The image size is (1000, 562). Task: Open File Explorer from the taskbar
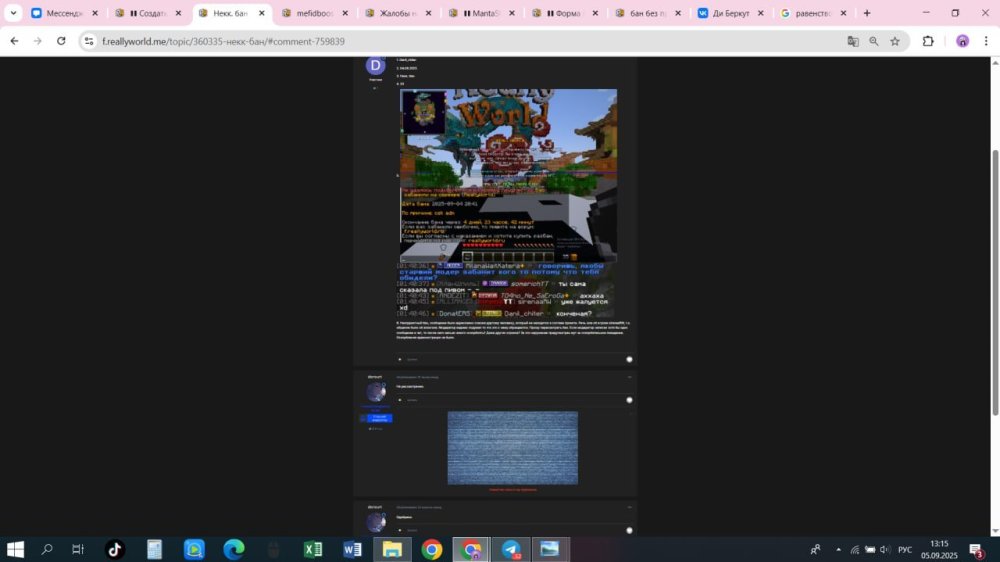click(392, 549)
